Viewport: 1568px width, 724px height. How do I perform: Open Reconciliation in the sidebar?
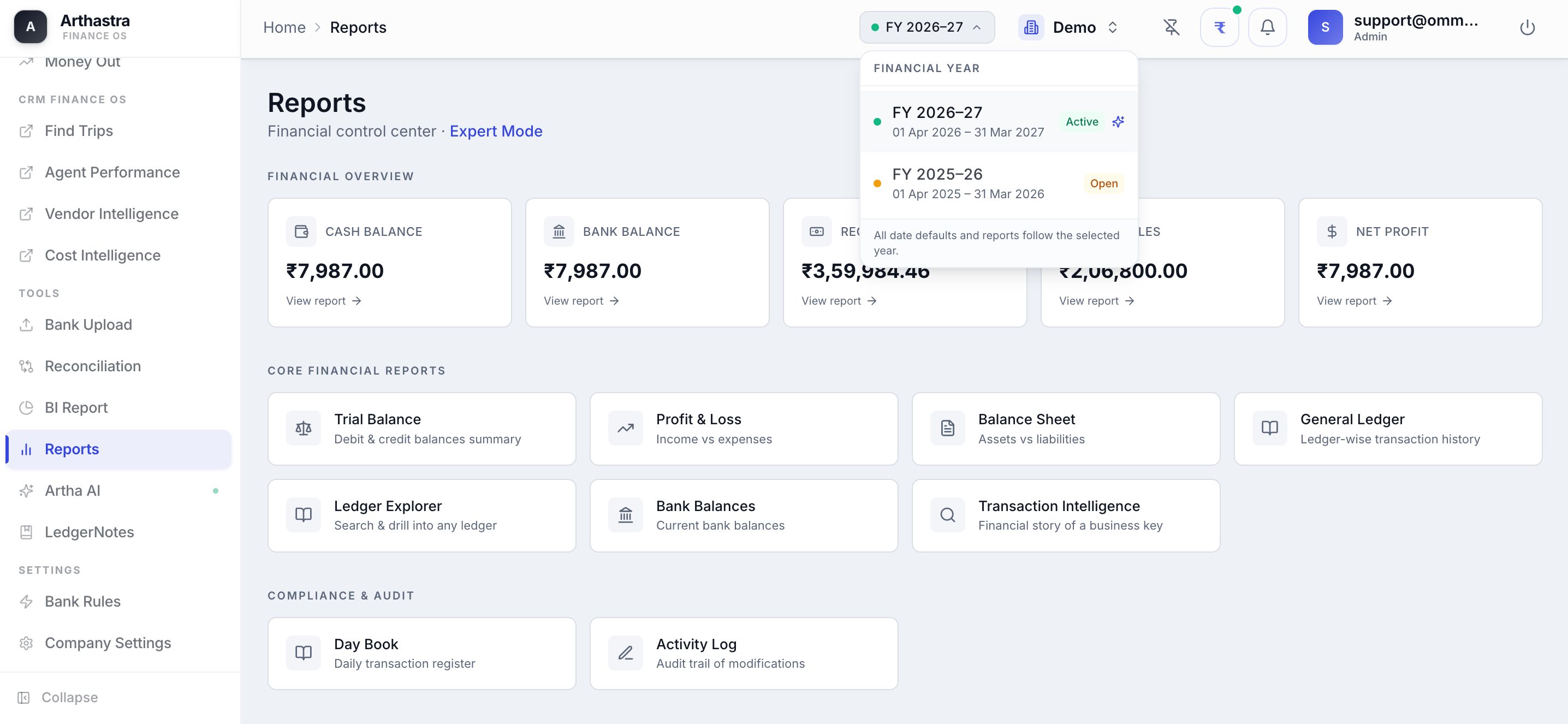pyautogui.click(x=92, y=366)
